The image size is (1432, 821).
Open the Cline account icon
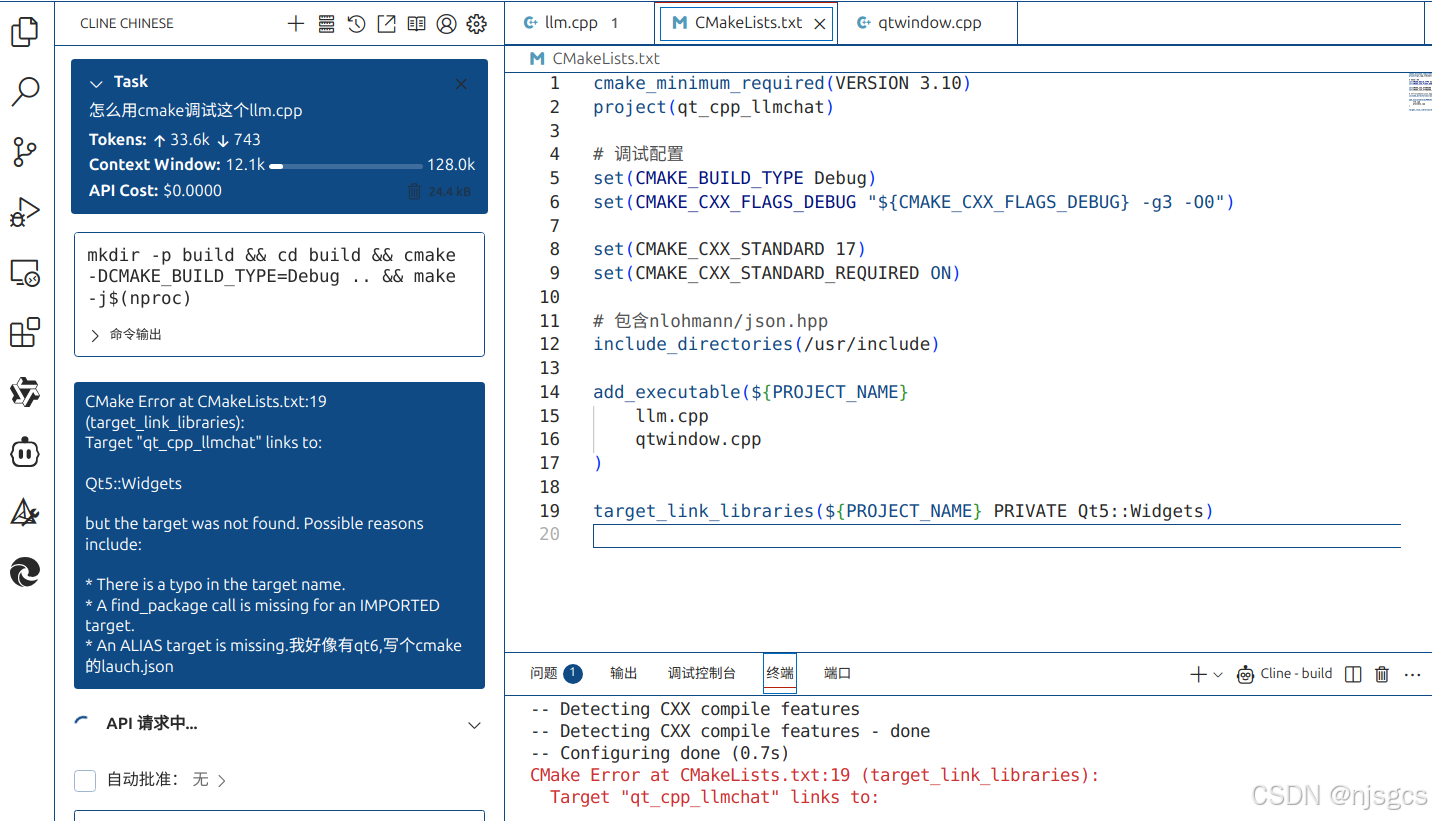(x=446, y=23)
